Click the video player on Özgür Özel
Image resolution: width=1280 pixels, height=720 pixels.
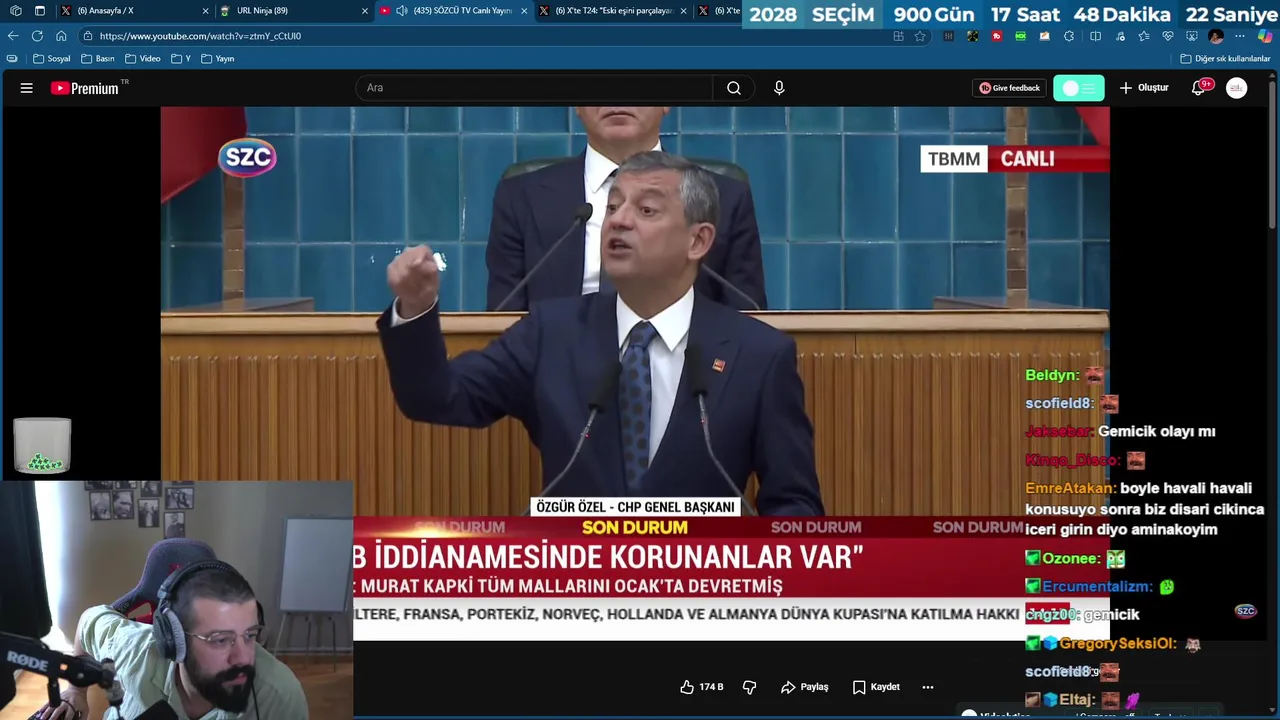point(635,372)
